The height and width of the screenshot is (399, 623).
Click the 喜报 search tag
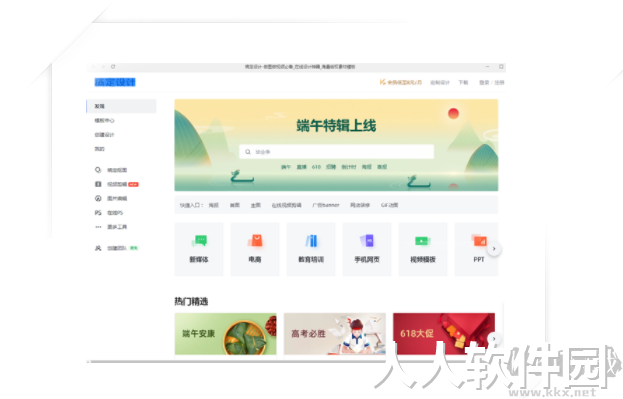point(382,167)
